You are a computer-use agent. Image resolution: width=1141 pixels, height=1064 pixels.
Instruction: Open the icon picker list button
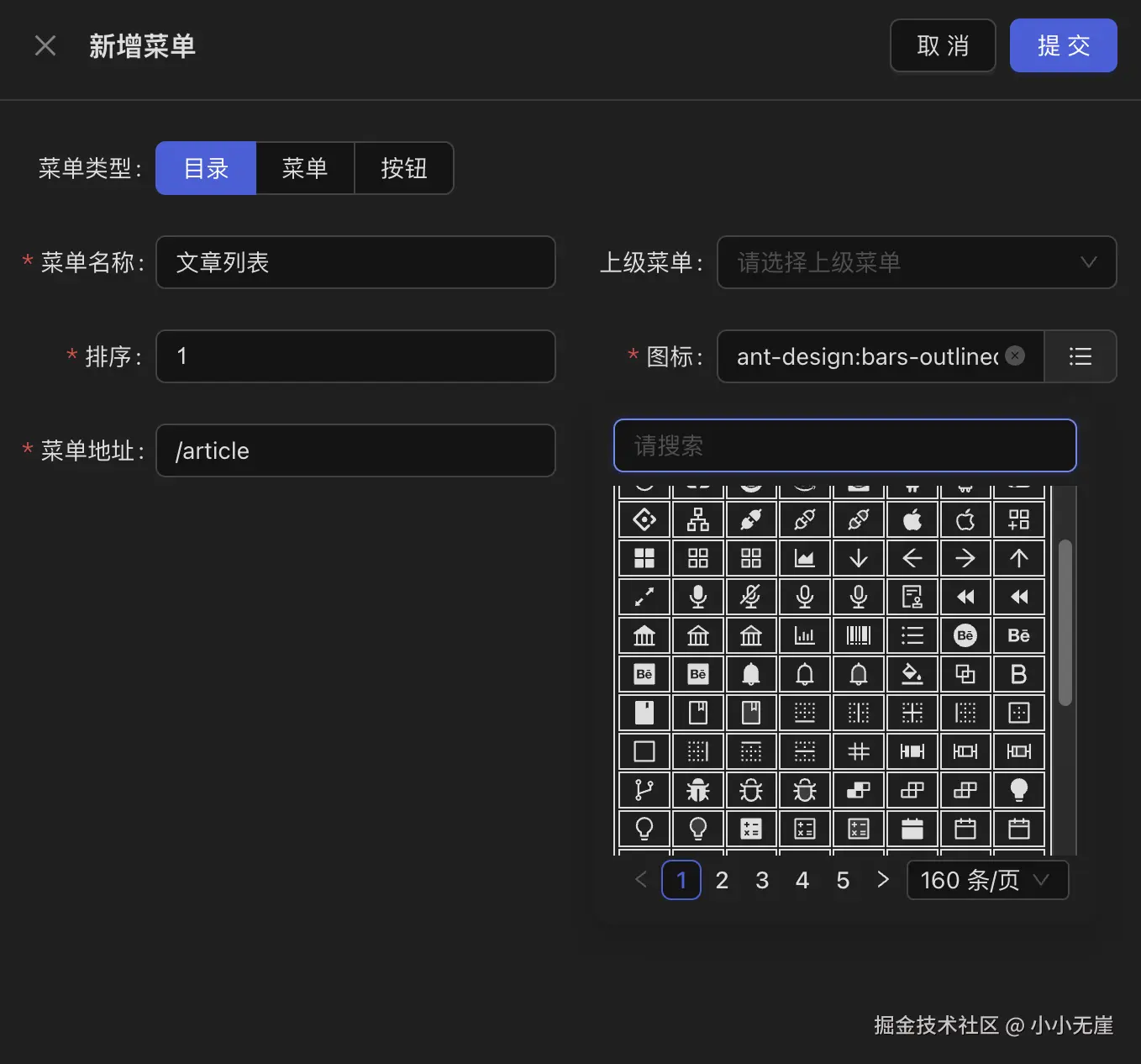pyautogui.click(x=1081, y=356)
